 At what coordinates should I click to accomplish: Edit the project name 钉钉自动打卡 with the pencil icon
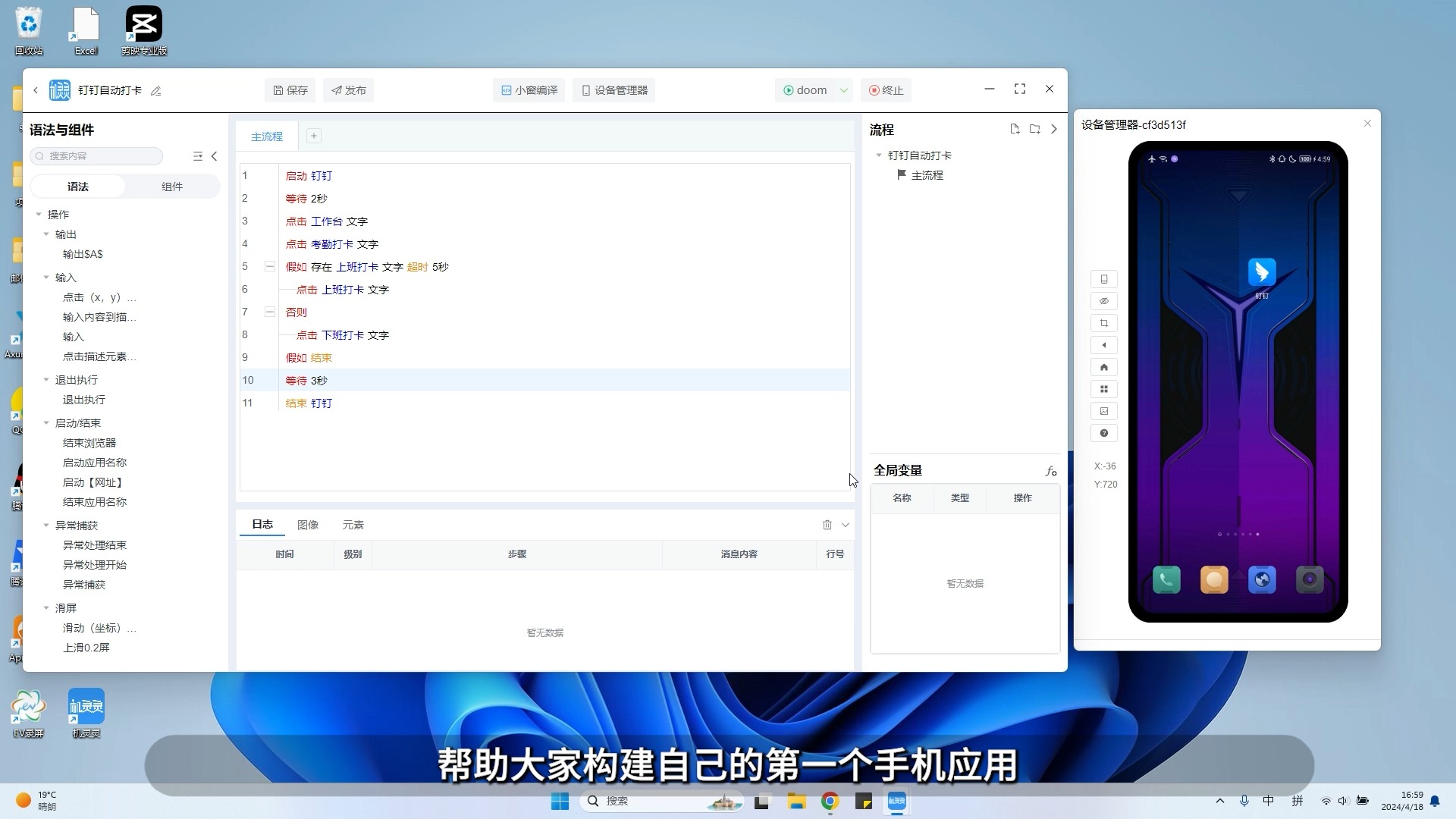pyautogui.click(x=156, y=91)
